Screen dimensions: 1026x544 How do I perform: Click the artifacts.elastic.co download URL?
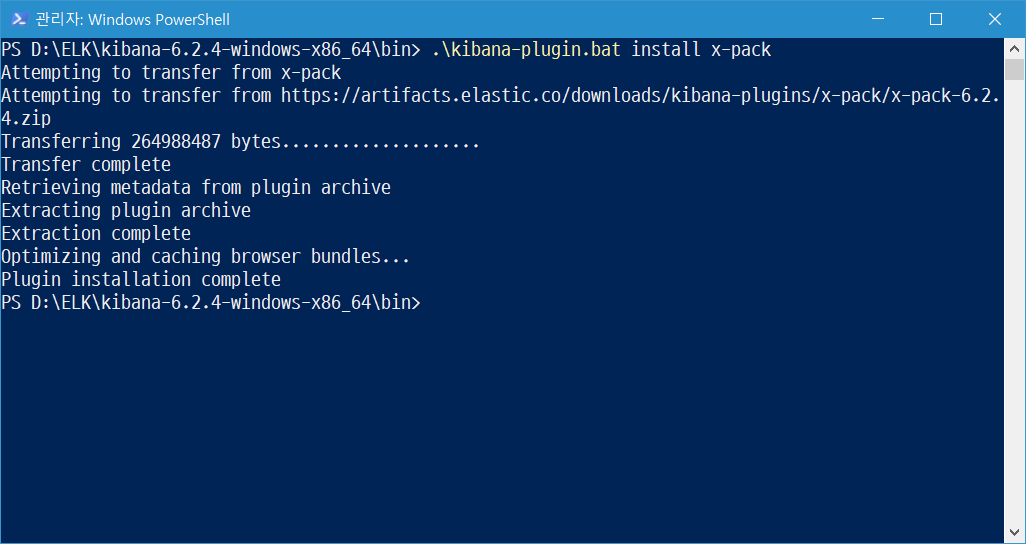point(640,96)
